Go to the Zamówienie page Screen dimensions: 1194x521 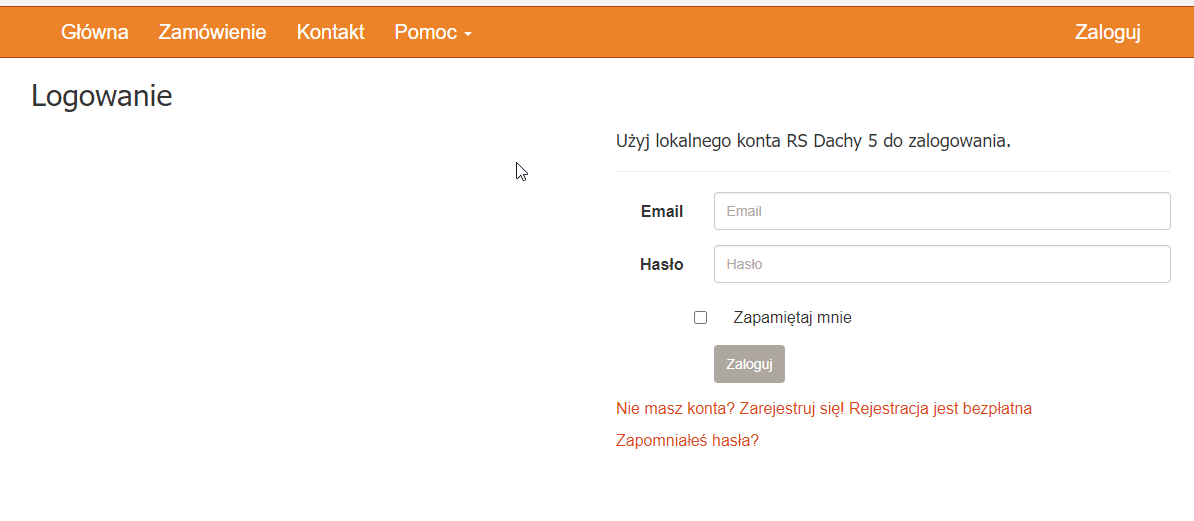(212, 32)
